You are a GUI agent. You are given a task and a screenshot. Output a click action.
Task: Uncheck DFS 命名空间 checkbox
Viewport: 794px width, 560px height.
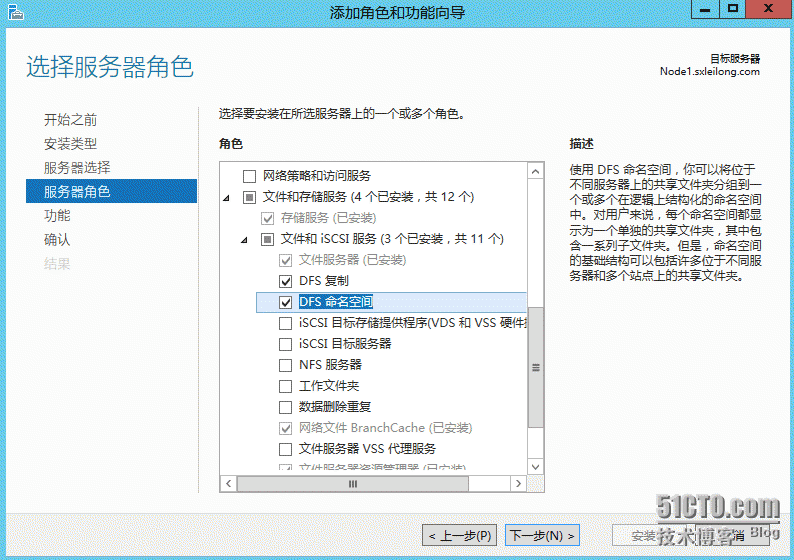click(x=286, y=302)
